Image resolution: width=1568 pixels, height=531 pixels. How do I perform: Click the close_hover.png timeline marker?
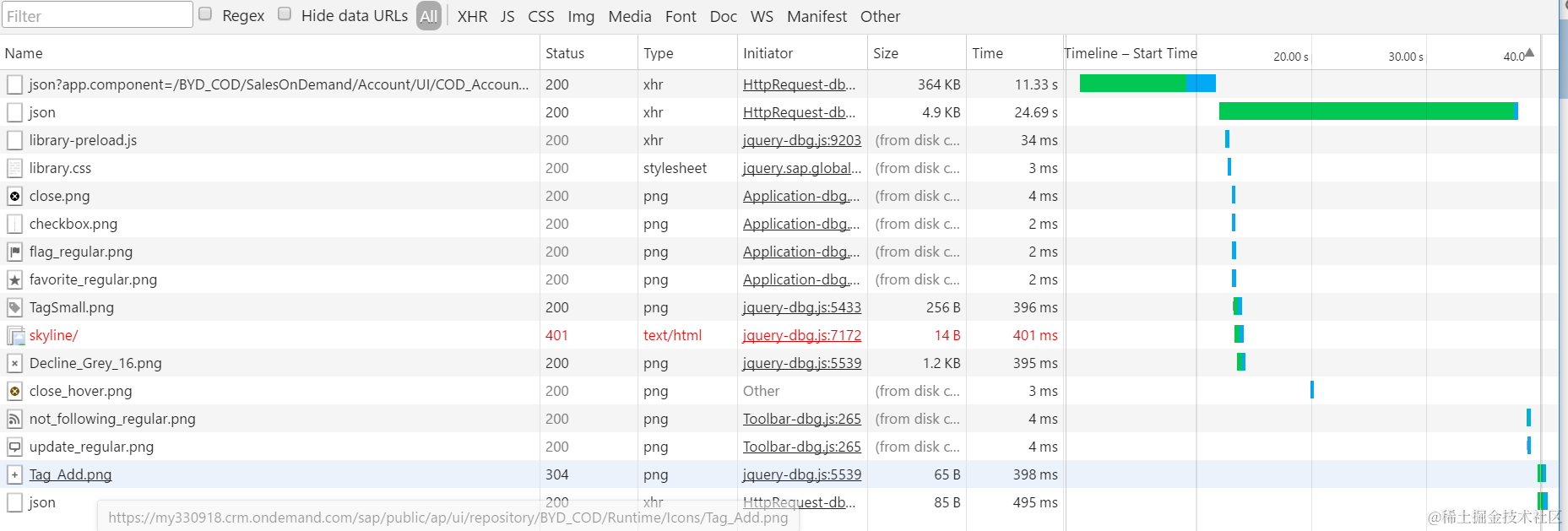coord(1312,389)
